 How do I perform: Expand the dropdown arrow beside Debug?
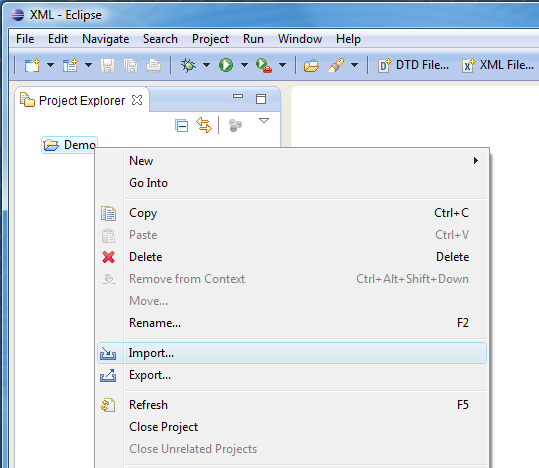coord(206,65)
